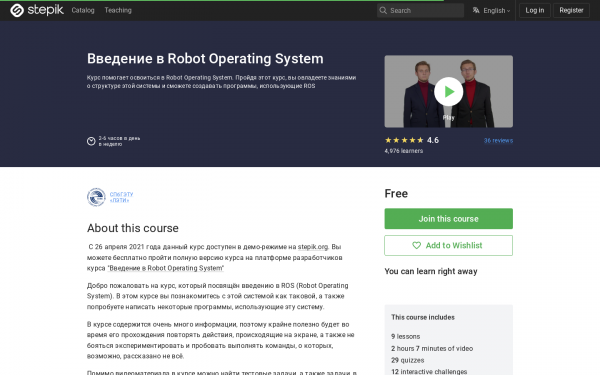This screenshot has width=600, height=375.
Task: Open the 36 reviews link
Action: click(498, 140)
